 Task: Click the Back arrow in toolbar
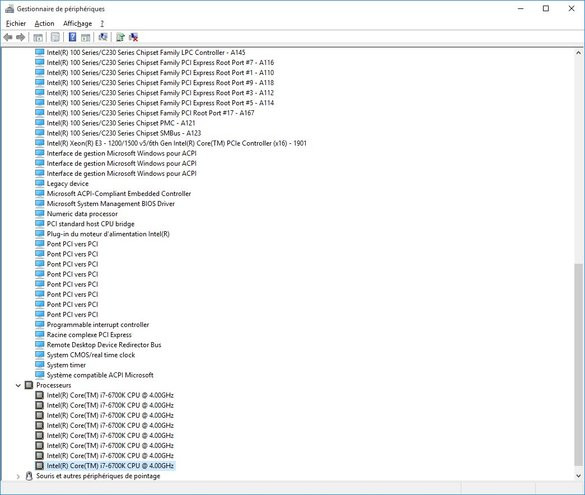point(8,37)
